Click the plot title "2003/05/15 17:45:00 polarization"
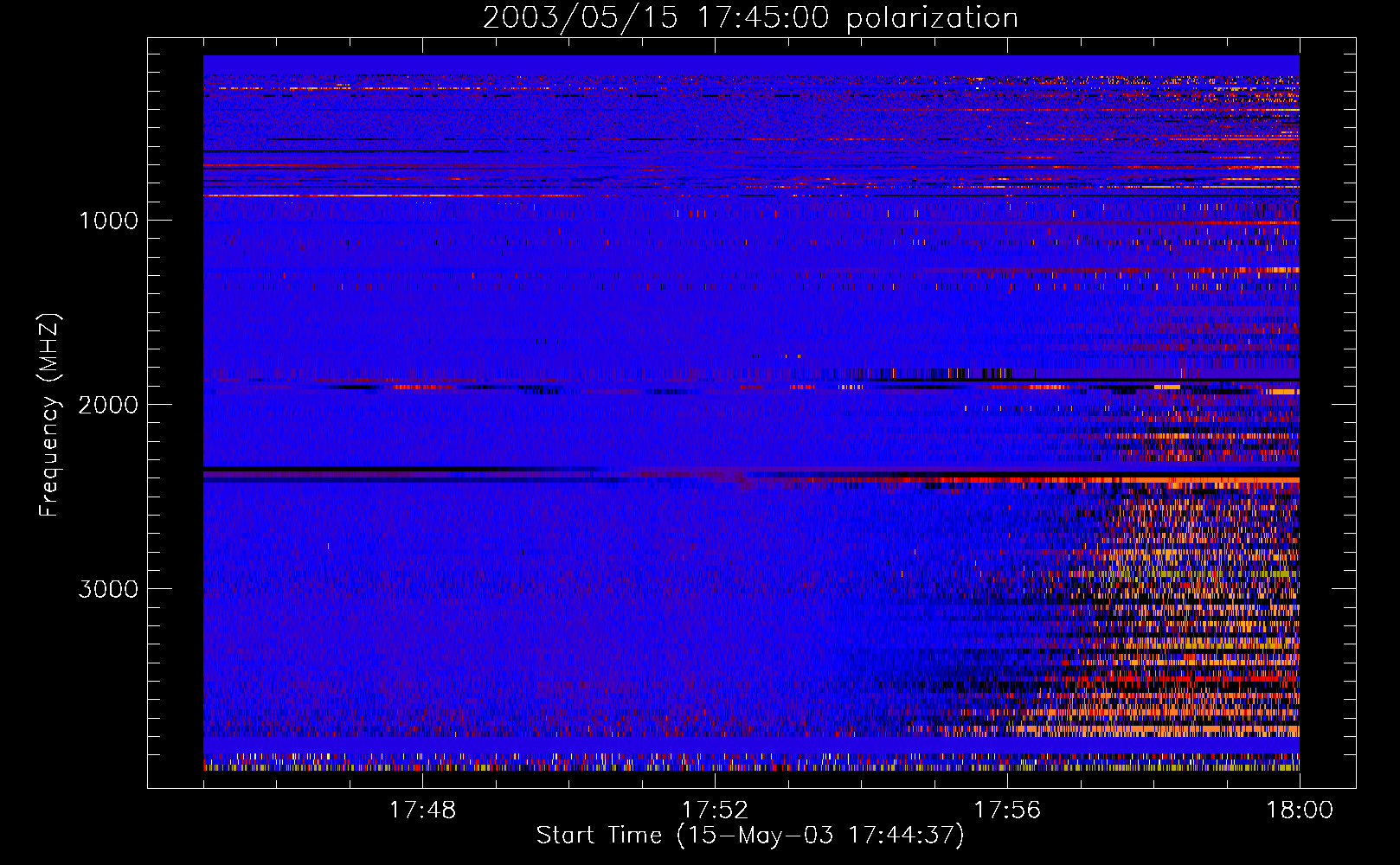This screenshot has height=865, width=1400. pyautogui.click(x=750, y=18)
